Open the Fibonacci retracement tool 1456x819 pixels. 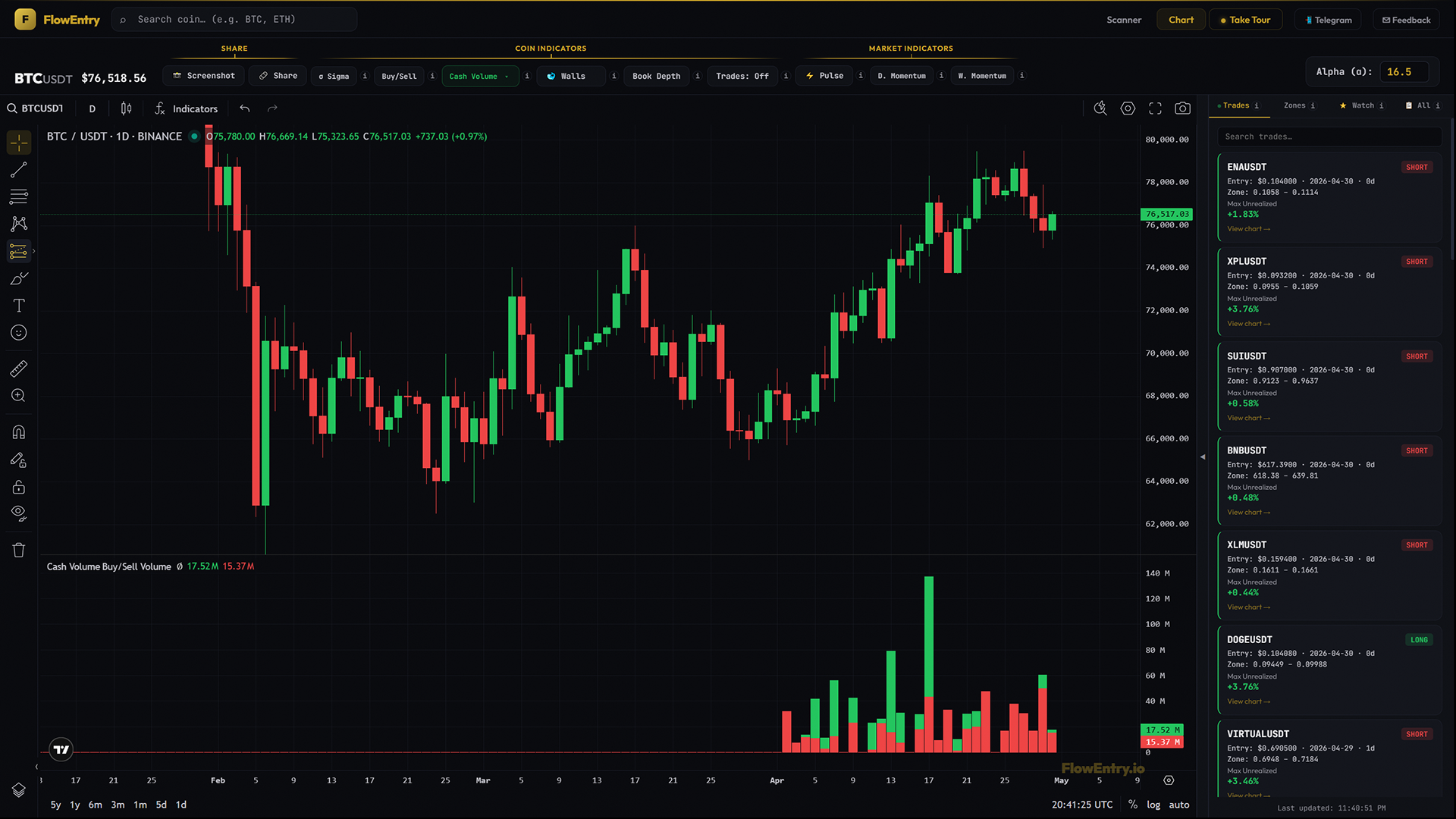(19, 196)
